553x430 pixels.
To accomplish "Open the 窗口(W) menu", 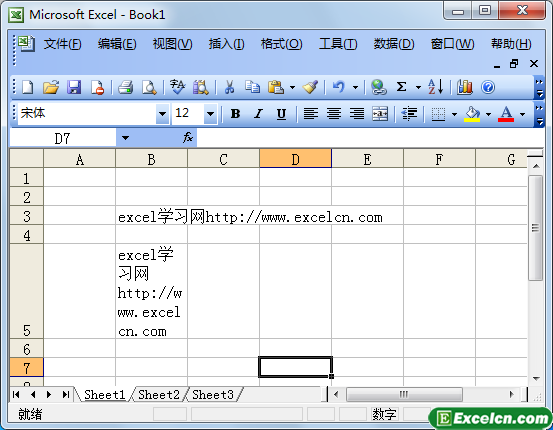I will (x=452, y=44).
